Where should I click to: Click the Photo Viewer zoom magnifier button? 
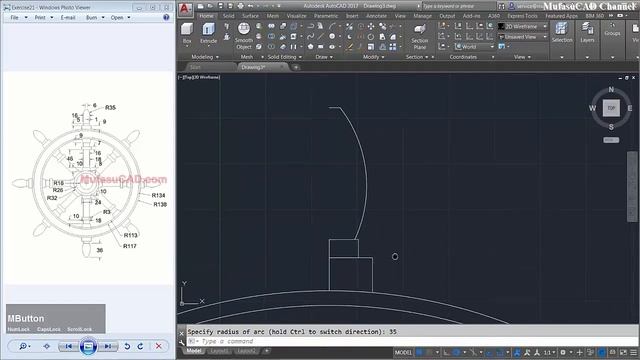click(x=24, y=346)
